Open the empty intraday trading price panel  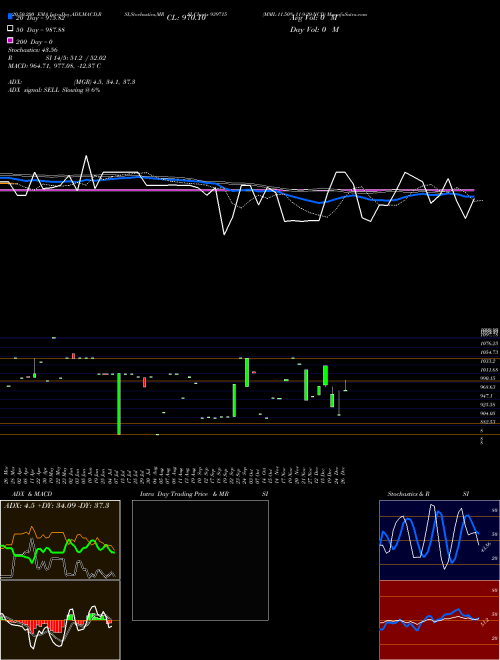(x=200, y=560)
